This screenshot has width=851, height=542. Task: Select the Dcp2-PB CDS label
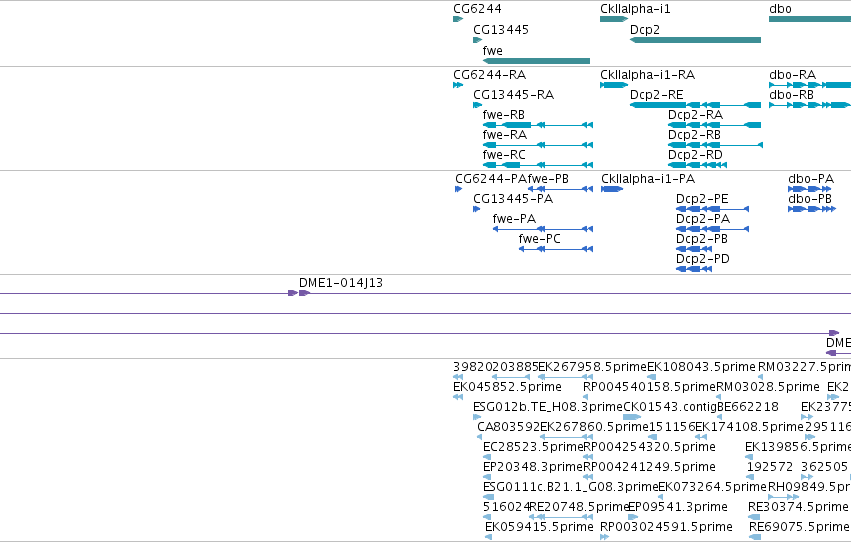702,239
